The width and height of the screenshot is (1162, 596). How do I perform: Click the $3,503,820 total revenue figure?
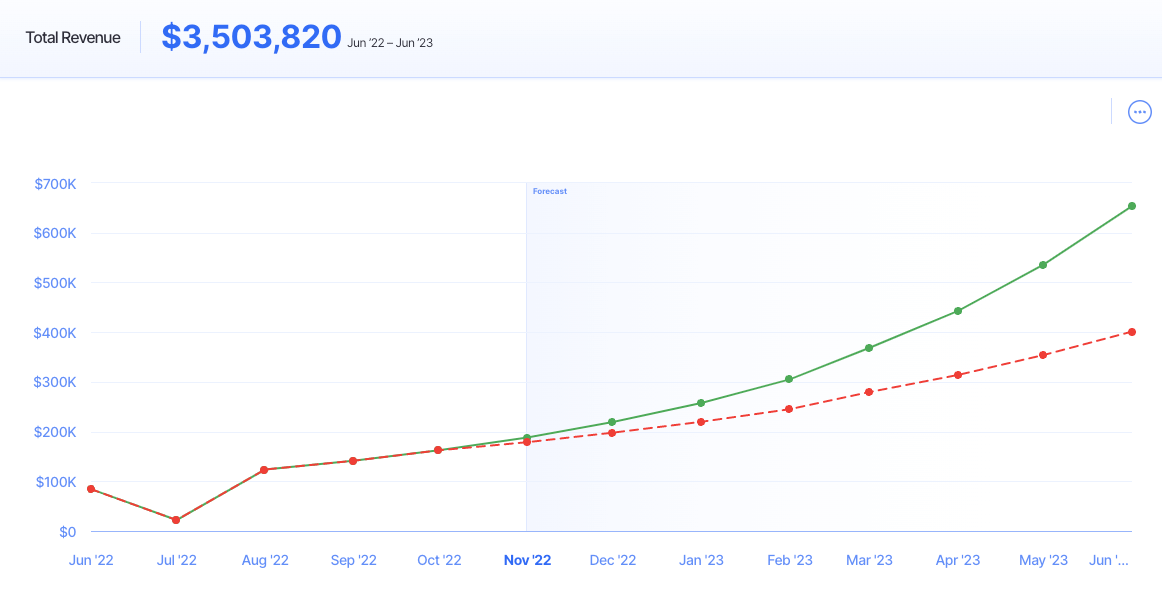pyautogui.click(x=251, y=38)
